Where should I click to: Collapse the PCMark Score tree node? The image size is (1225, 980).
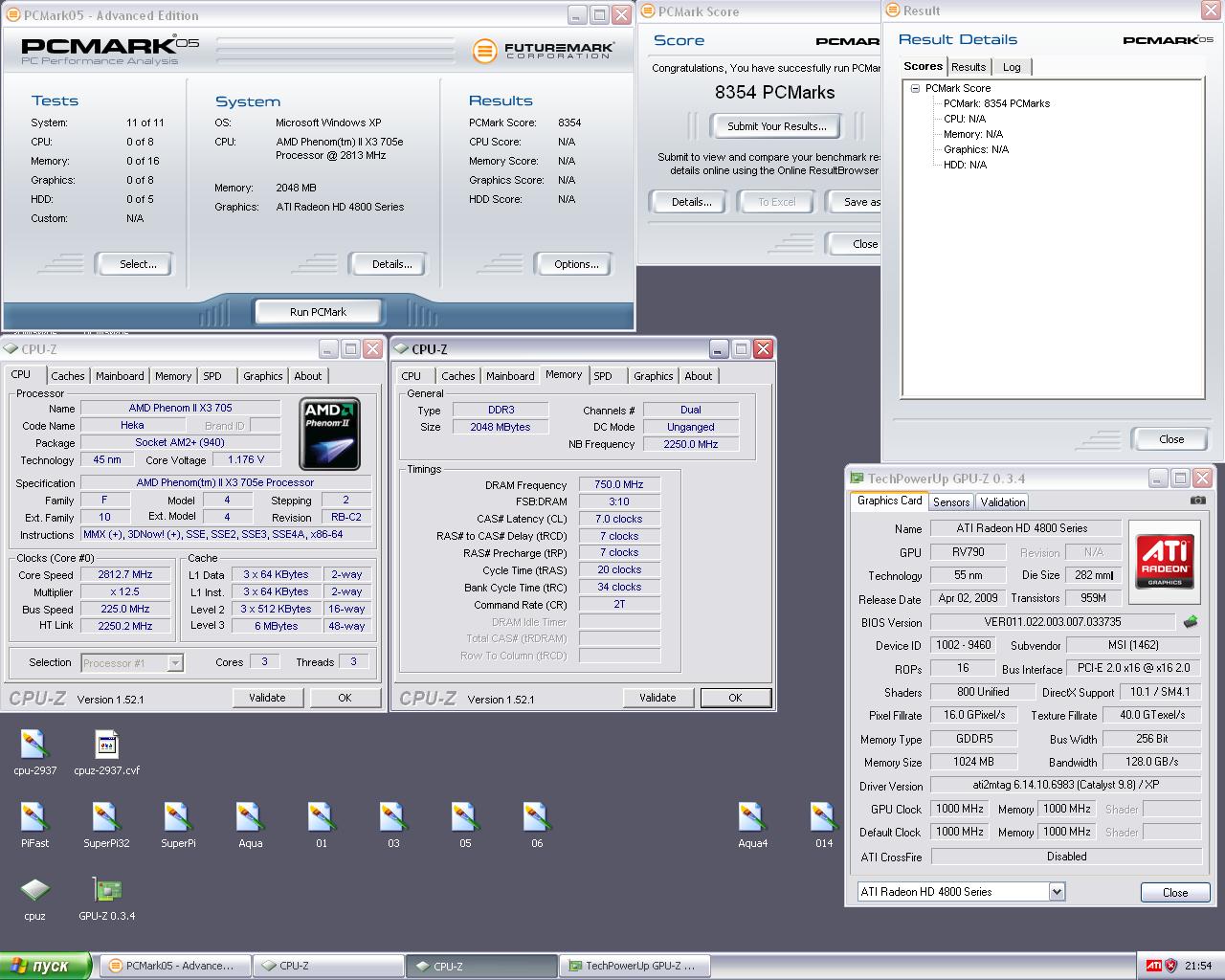tap(915, 88)
